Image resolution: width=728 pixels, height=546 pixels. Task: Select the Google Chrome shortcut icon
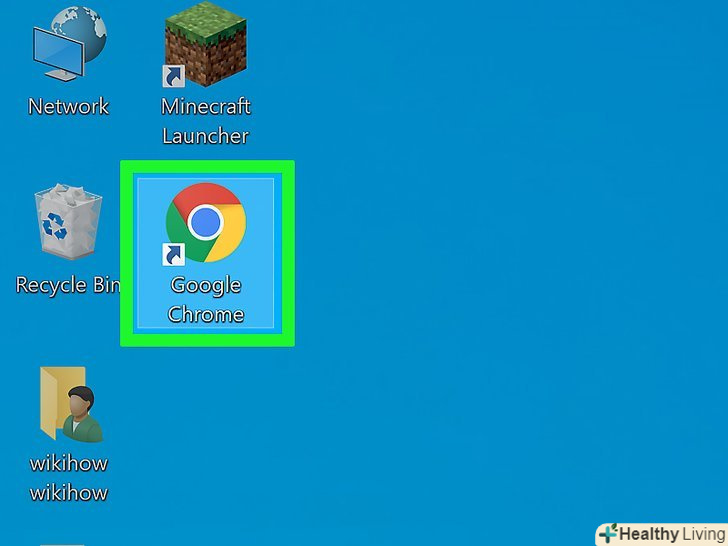pos(205,223)
